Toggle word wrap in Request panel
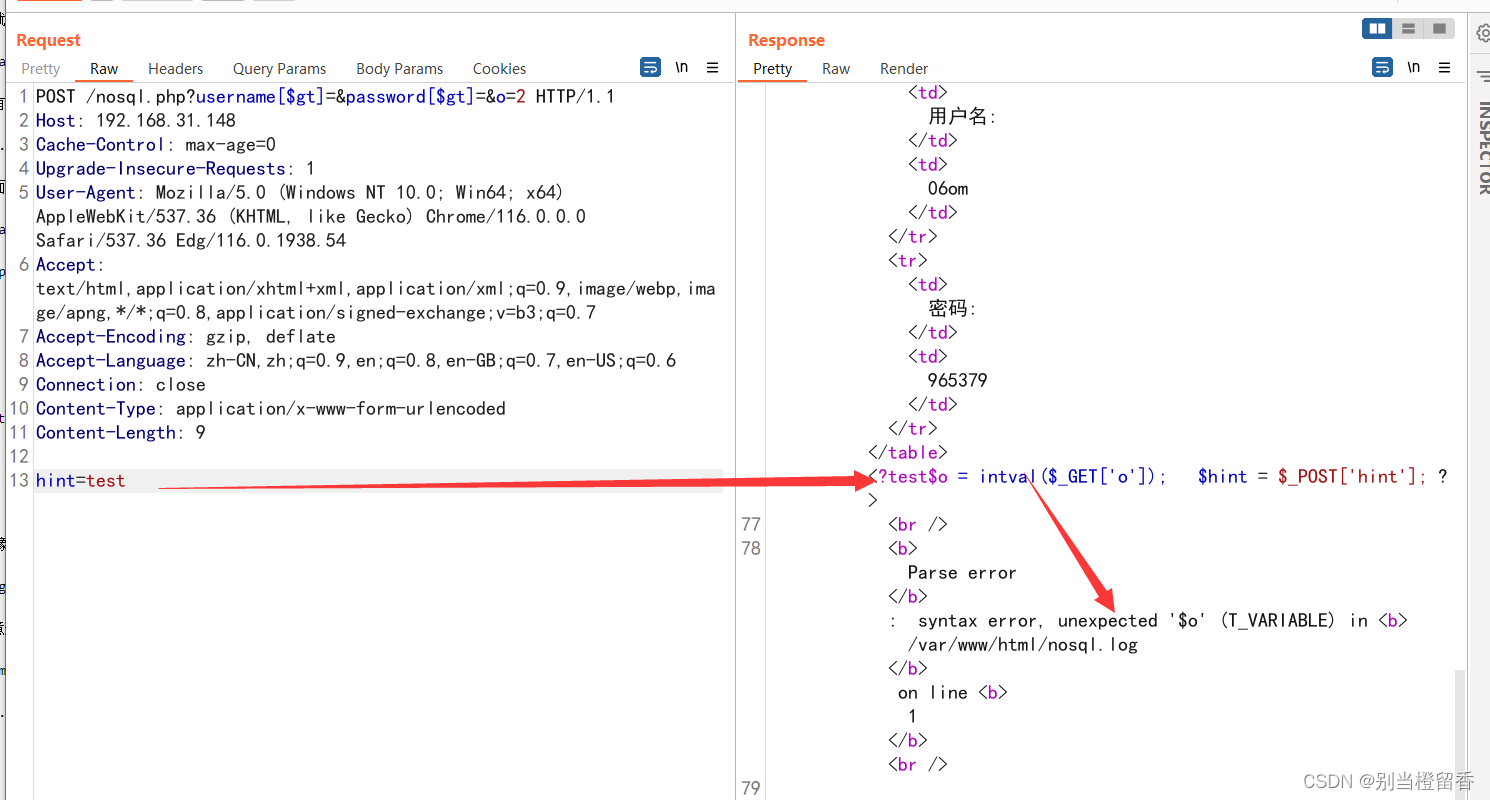The height and width of the screenshot is (800, 1490). click(650, 68)
